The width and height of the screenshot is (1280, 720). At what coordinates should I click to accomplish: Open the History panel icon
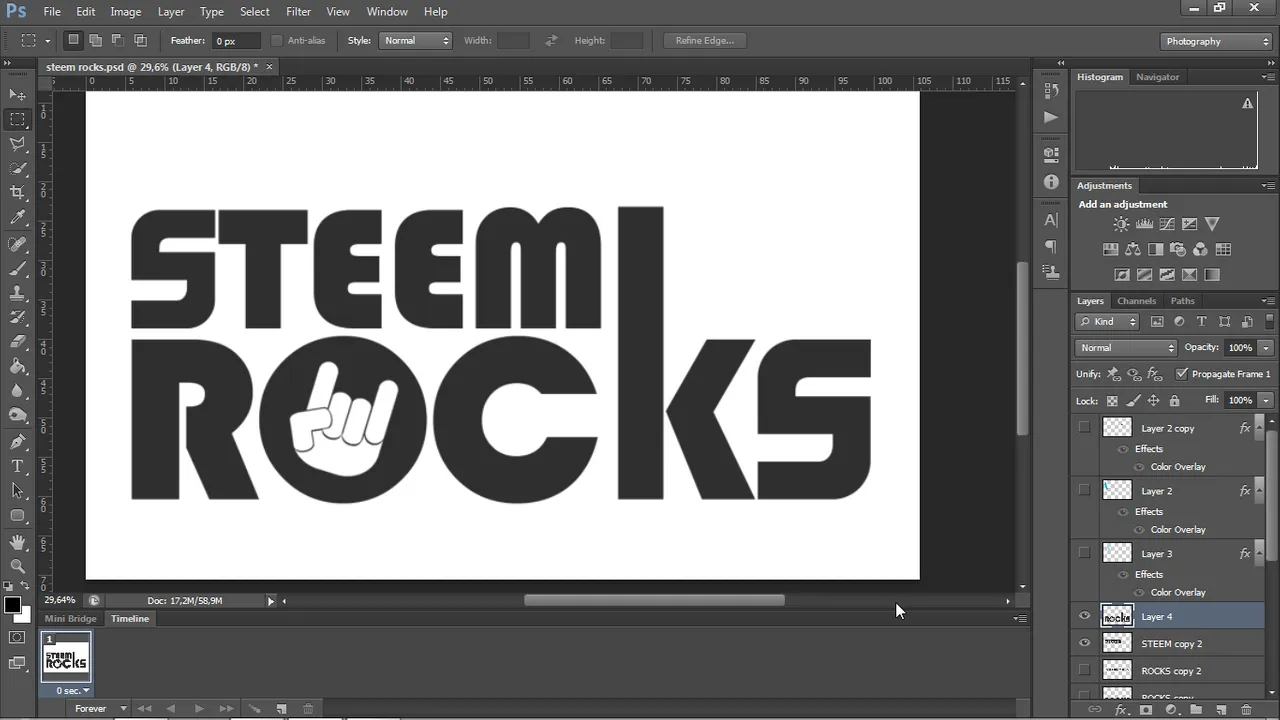coord(1051,91)
